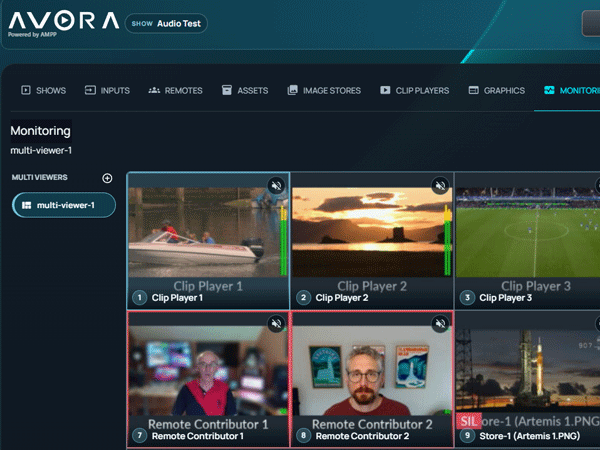
Task: Click the Powered by AMPP text
Action: pos(33,34)
